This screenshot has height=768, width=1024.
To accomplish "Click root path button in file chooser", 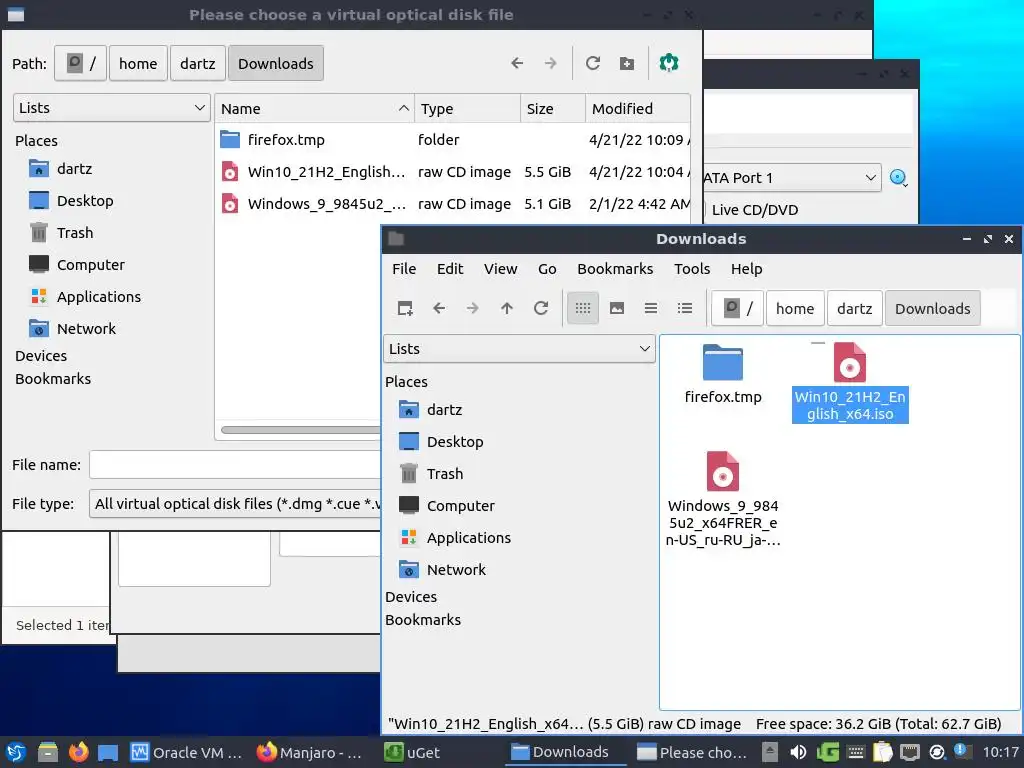I will point(80,63).
